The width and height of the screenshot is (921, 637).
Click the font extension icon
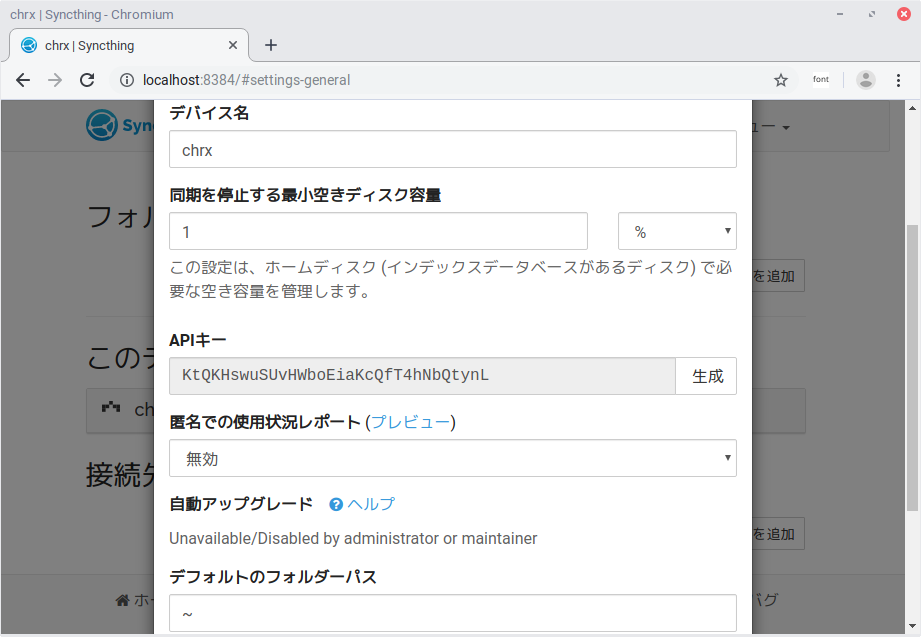pyautogui.click(x=820, y=80)
